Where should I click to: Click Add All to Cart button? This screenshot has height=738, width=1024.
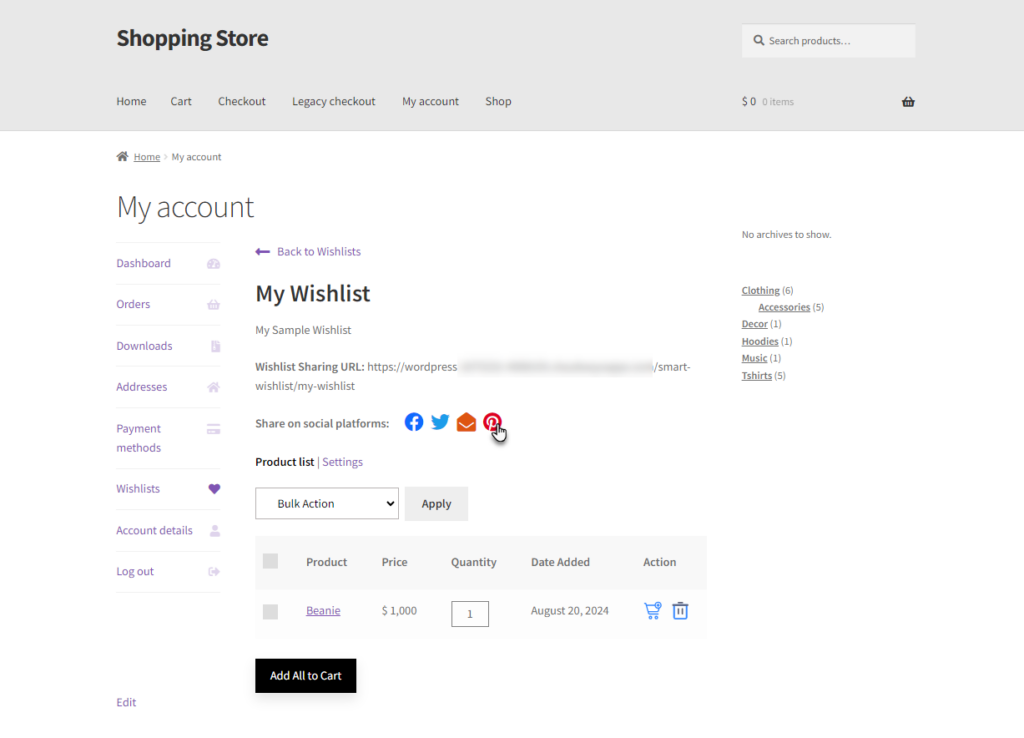[x=306, y=675]
